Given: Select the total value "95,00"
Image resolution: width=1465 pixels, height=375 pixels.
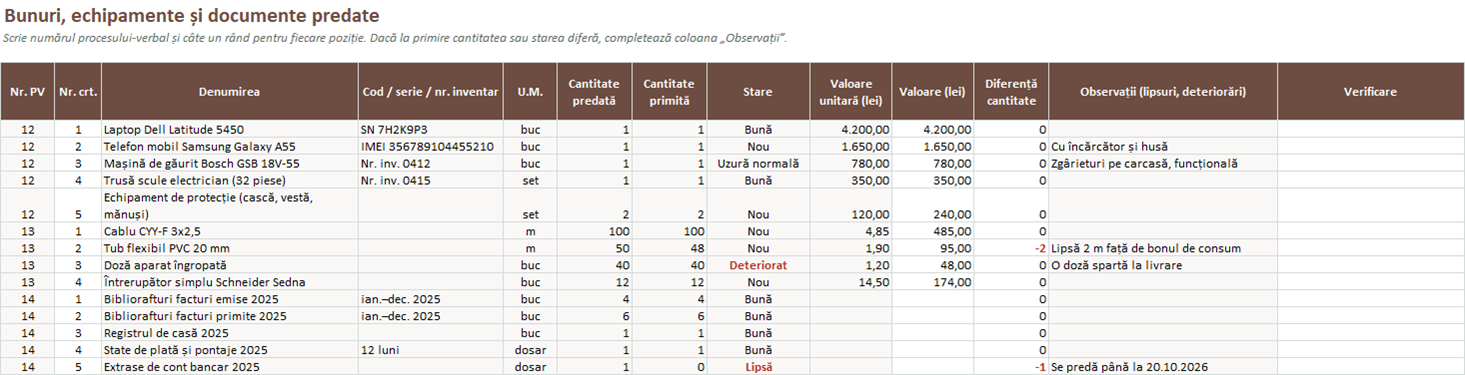Looking at the screenshot, I should 933,248.
